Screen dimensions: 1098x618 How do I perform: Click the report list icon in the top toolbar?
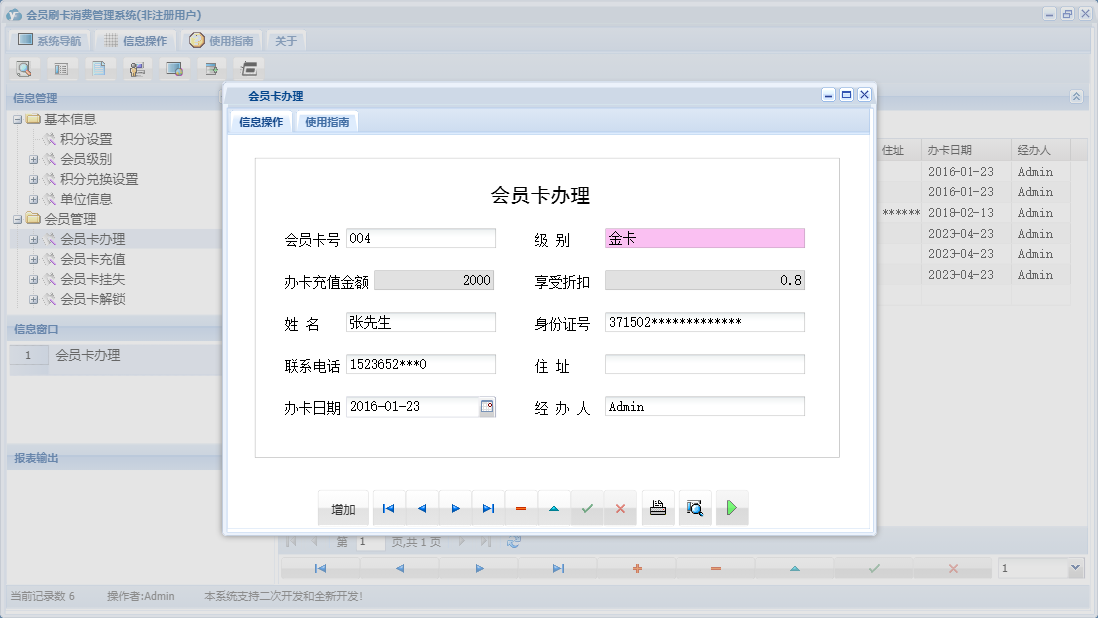[62, 68]
